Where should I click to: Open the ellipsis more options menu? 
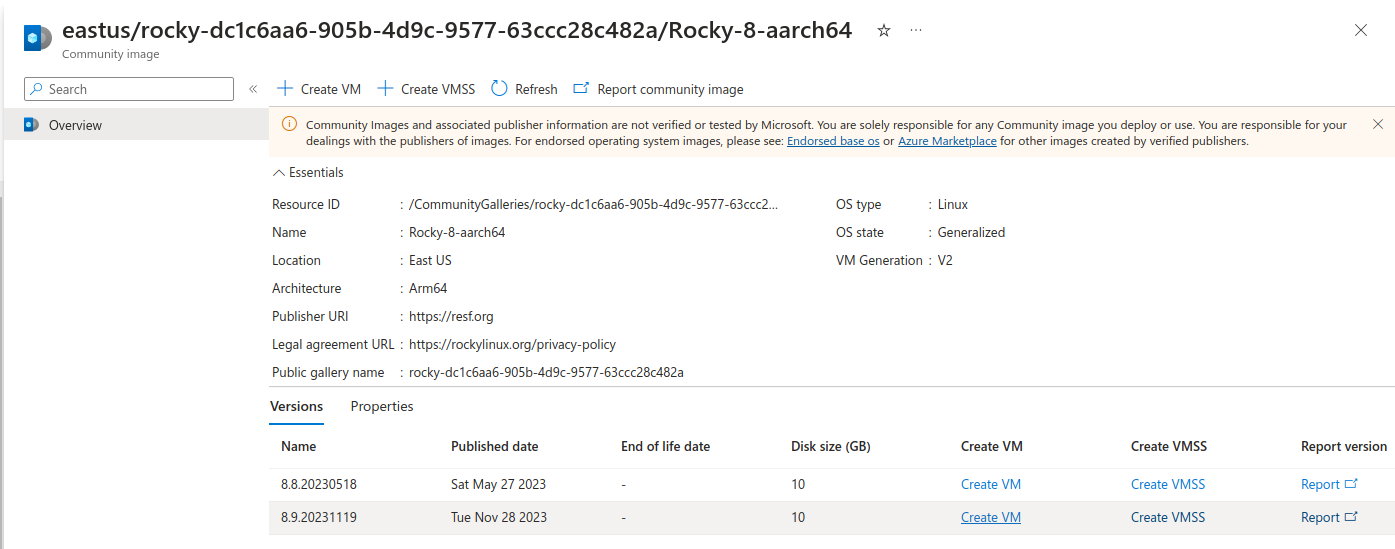pos(915,31)
